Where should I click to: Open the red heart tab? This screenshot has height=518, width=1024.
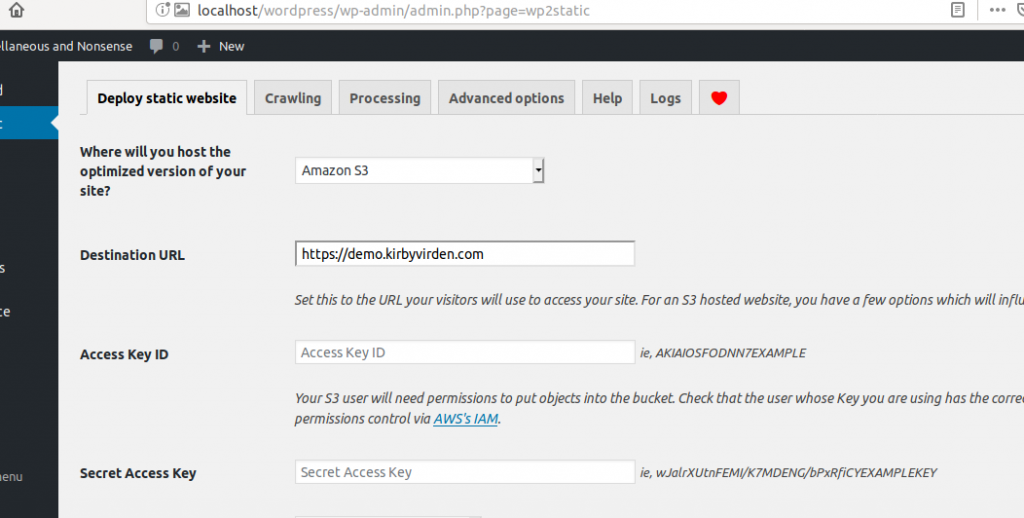pyautogui.click(x=719, y=98)
